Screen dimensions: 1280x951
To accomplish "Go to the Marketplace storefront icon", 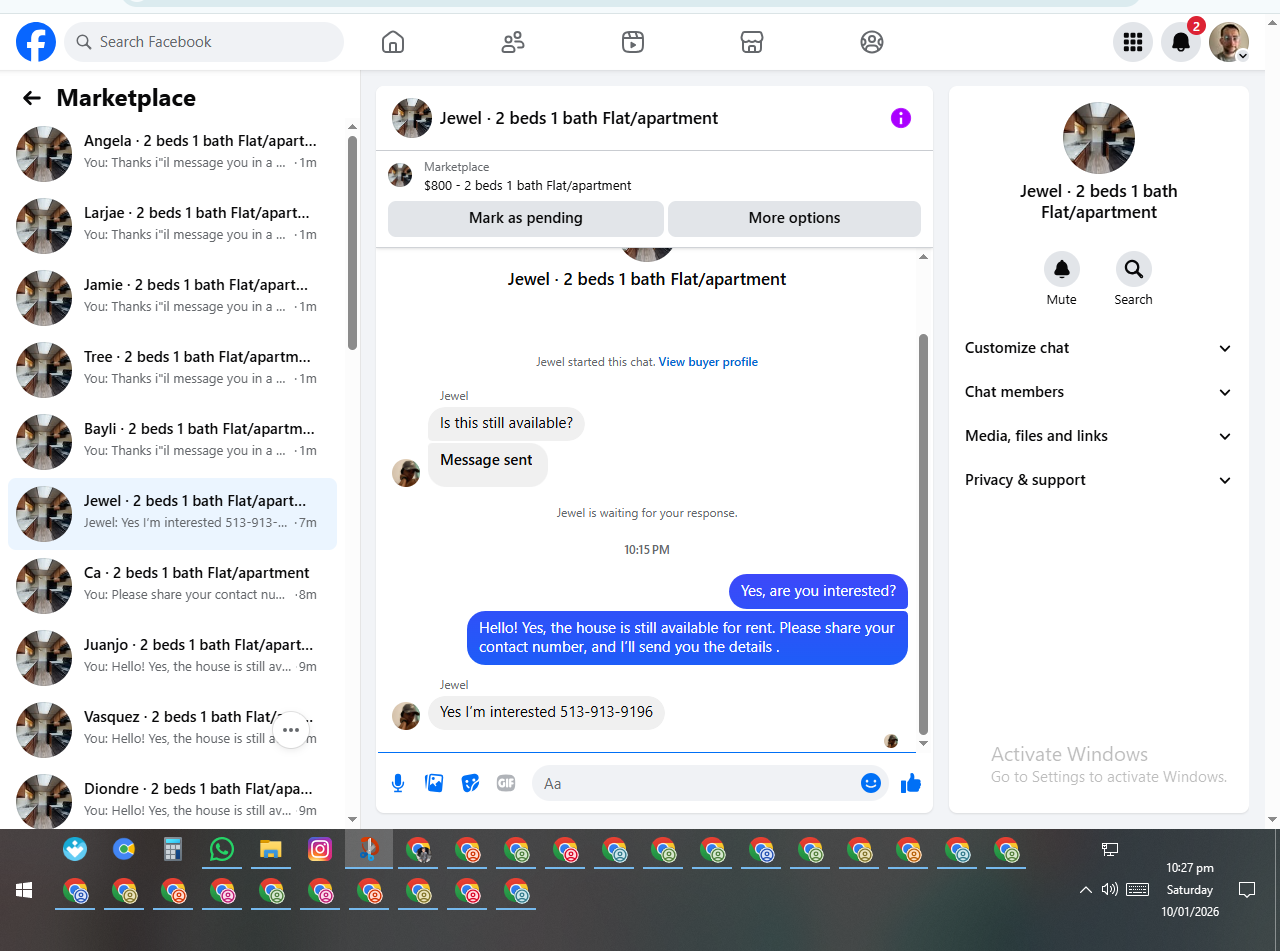I will (752, 42).
